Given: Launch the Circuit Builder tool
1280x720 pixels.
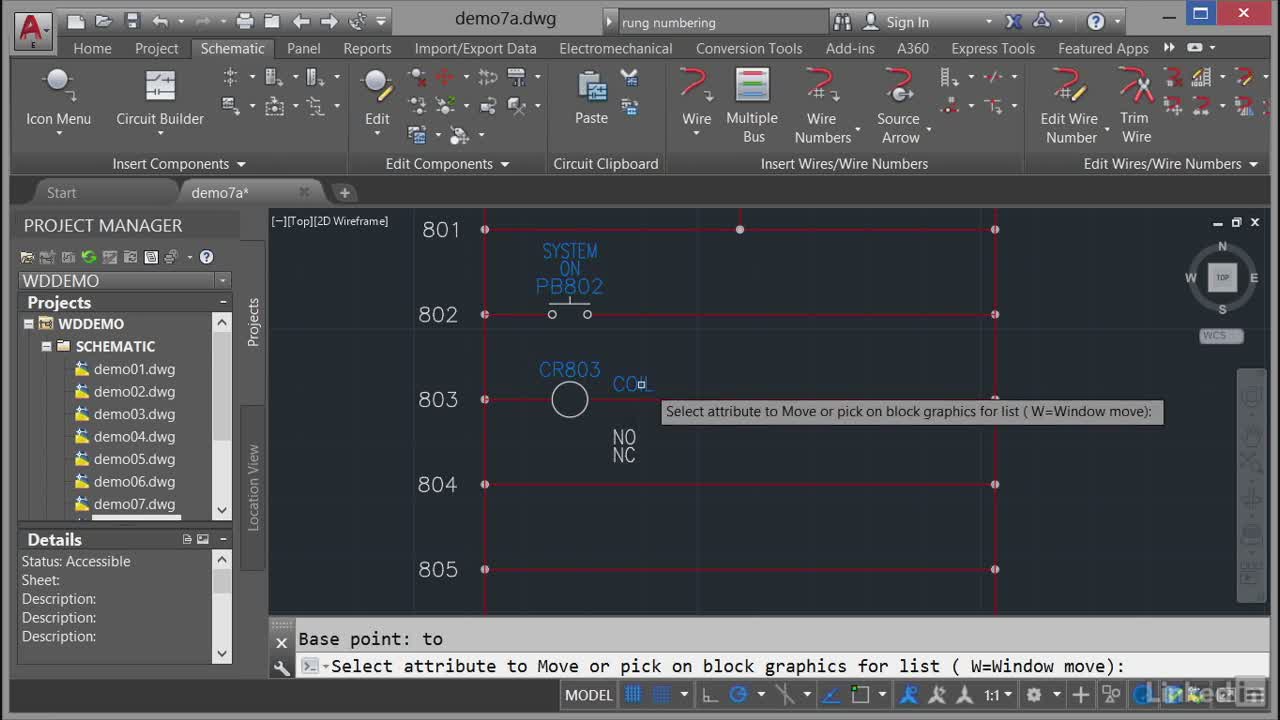Looking at the screenshot, I should (160, 98).
